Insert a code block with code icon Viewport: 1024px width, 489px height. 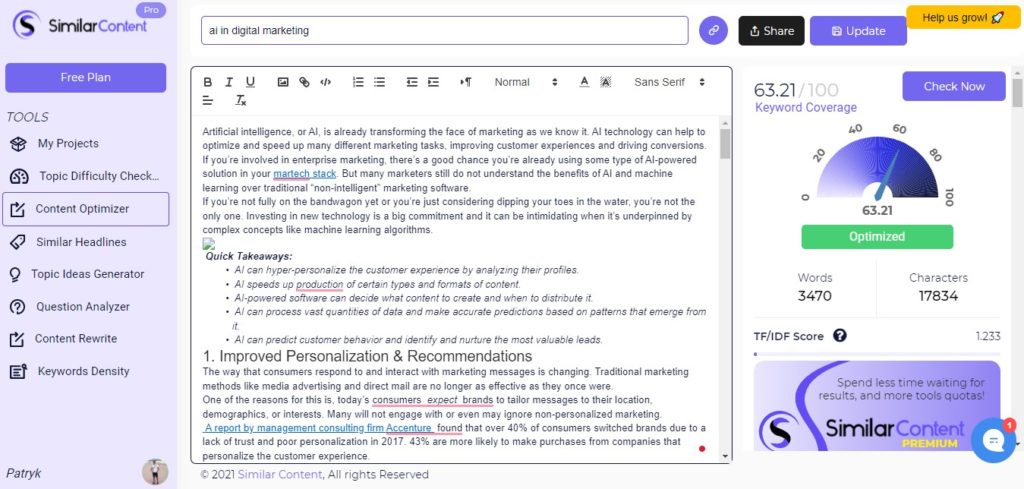pyautogui.click(x=325, y=82)
